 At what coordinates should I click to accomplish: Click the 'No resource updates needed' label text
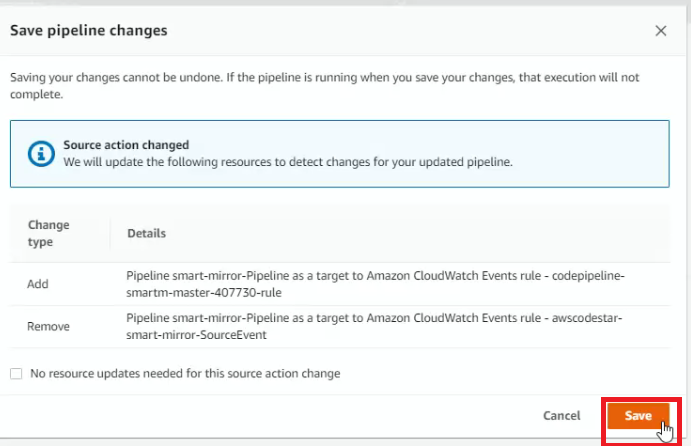coord(185,374)
